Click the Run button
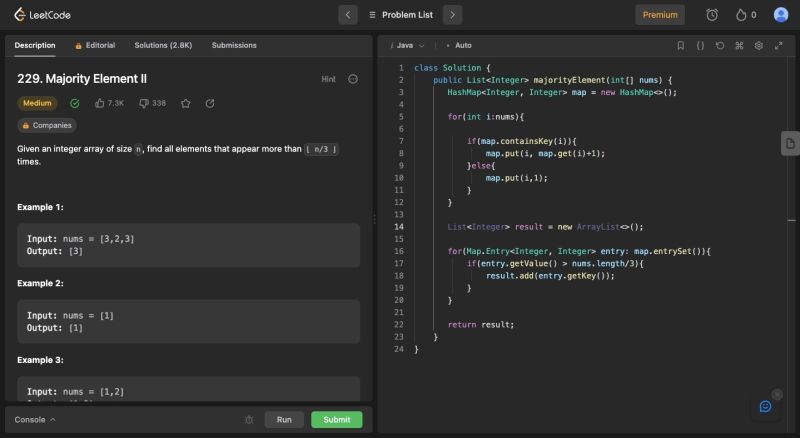800x438 pixels. pos(284,420)
